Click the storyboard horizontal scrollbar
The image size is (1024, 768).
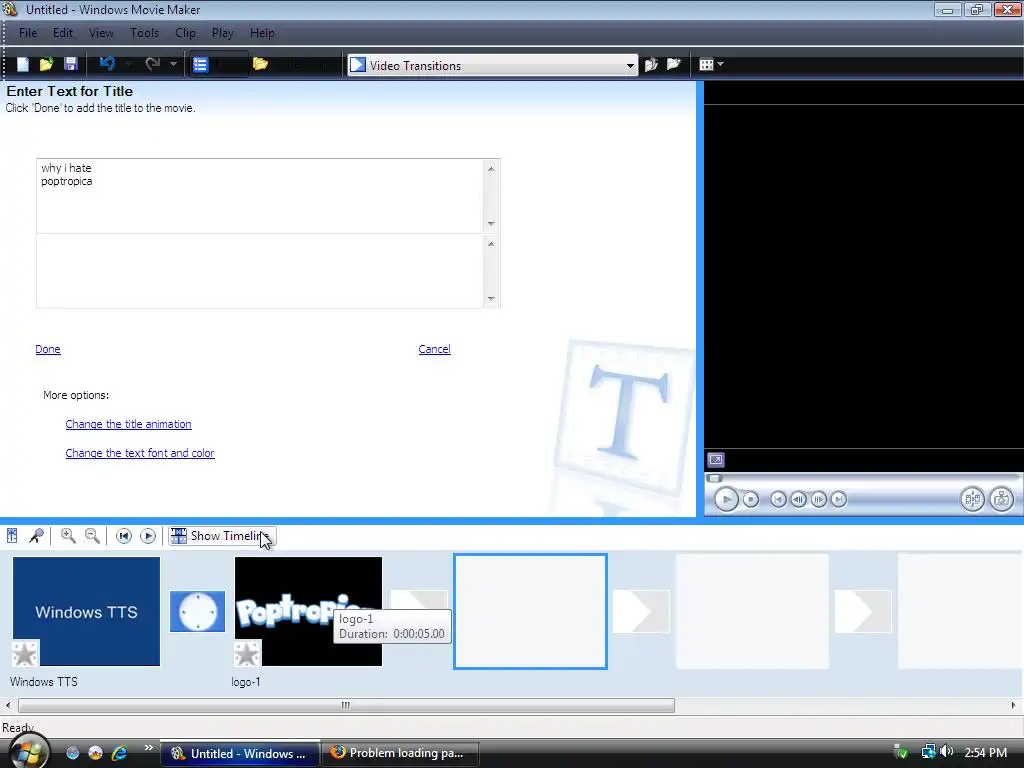pos(346,705)
